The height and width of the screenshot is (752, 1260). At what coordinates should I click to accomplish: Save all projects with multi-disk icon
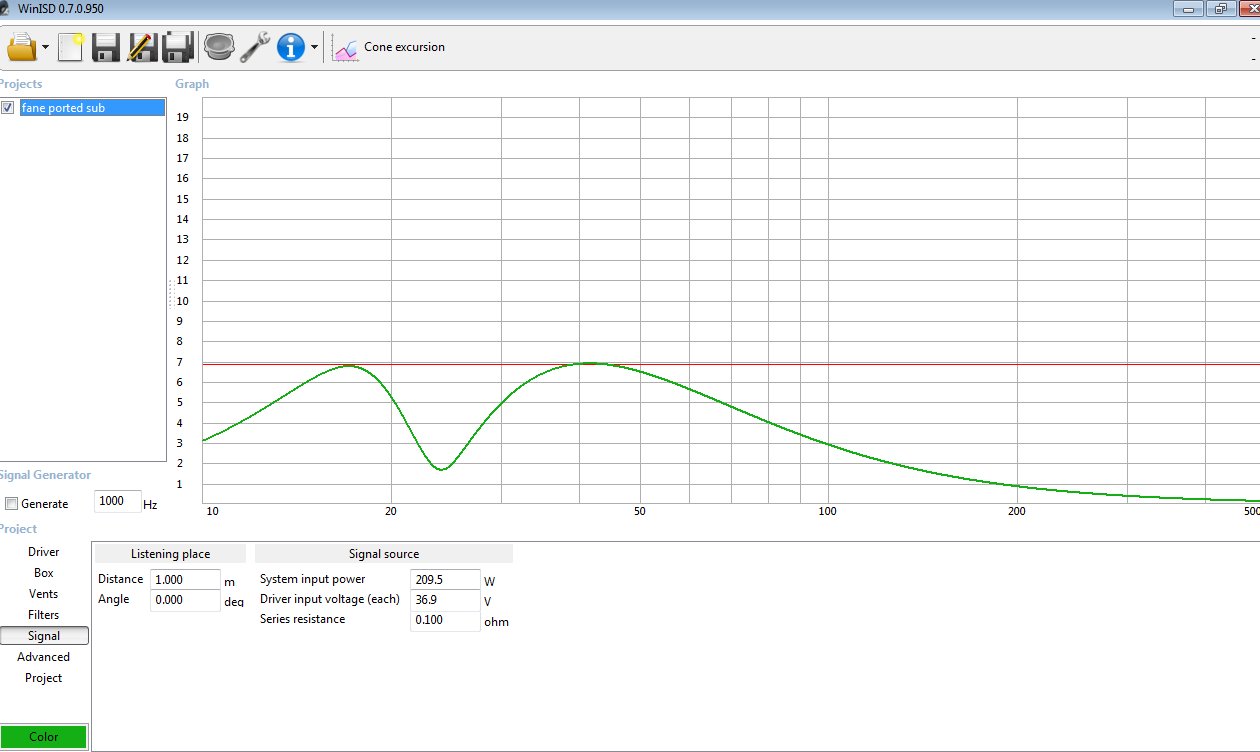[x=178, y=47]
